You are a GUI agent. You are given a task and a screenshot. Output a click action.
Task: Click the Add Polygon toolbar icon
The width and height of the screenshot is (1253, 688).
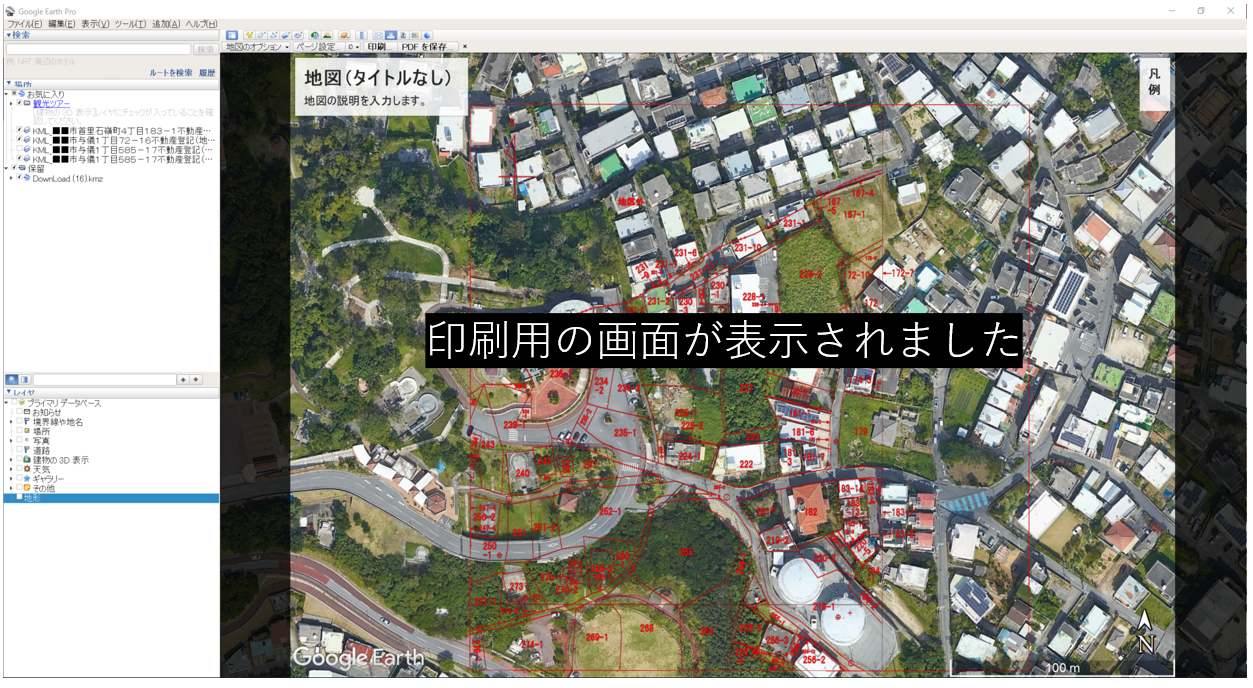[x=261, y=35]
